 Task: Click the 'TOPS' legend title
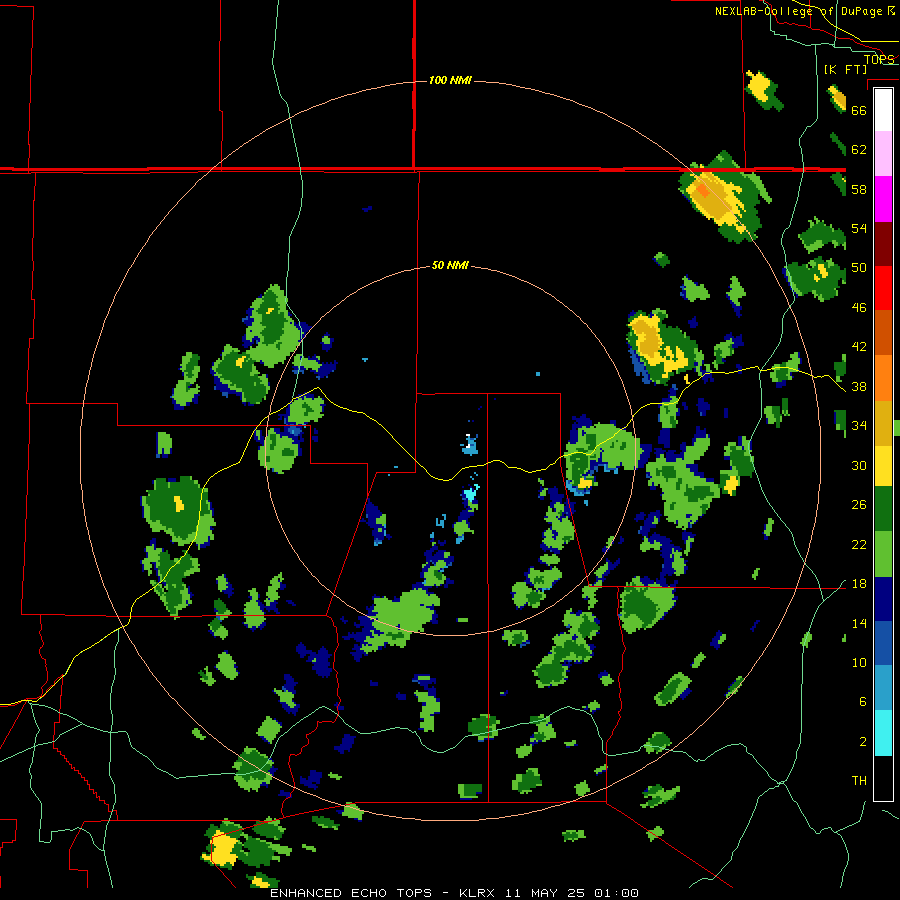pos(879,59)
